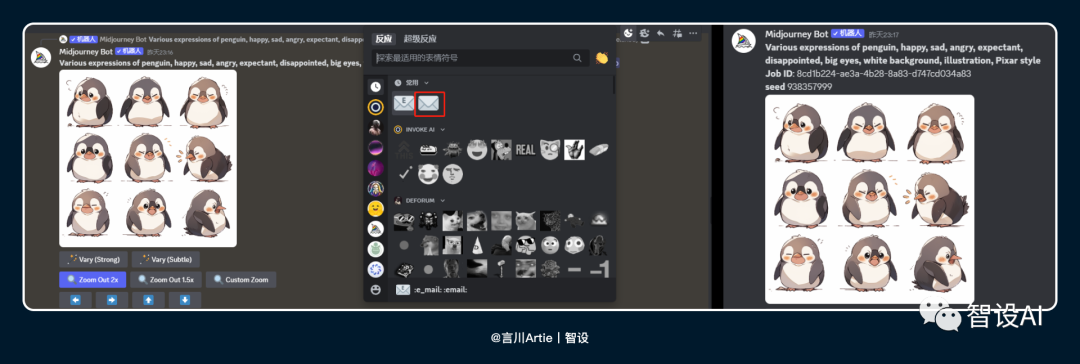Click Midjourney Bot avatar in left message

pyautogui.click(x=41, y=58)
